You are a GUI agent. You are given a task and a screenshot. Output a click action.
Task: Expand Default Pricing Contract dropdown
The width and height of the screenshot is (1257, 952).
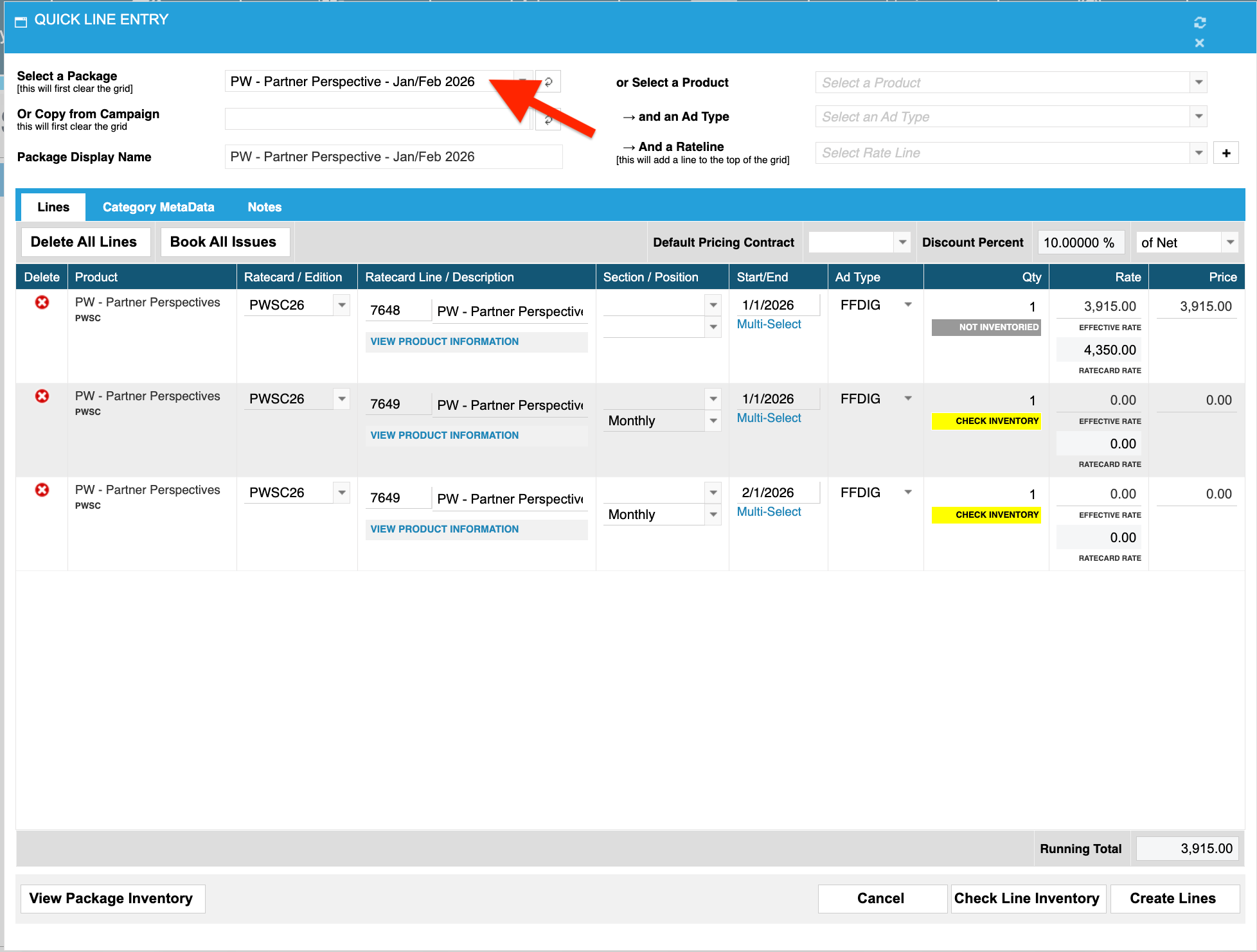tap(902, 242)
